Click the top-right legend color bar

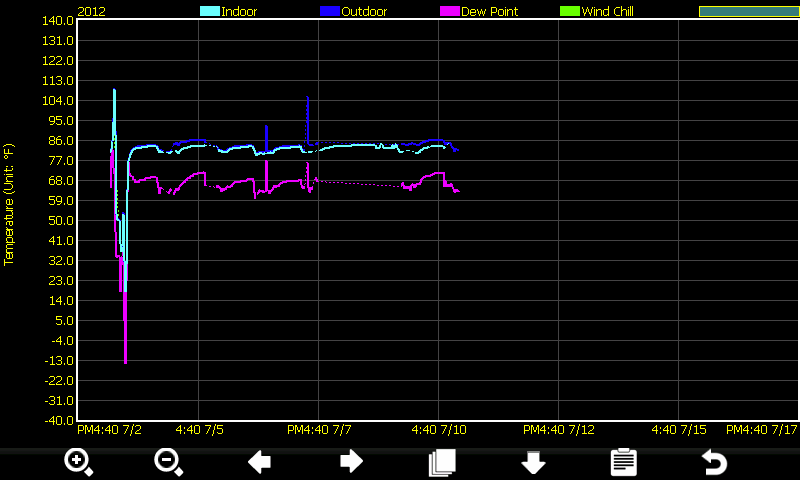[x=747, y=12]
